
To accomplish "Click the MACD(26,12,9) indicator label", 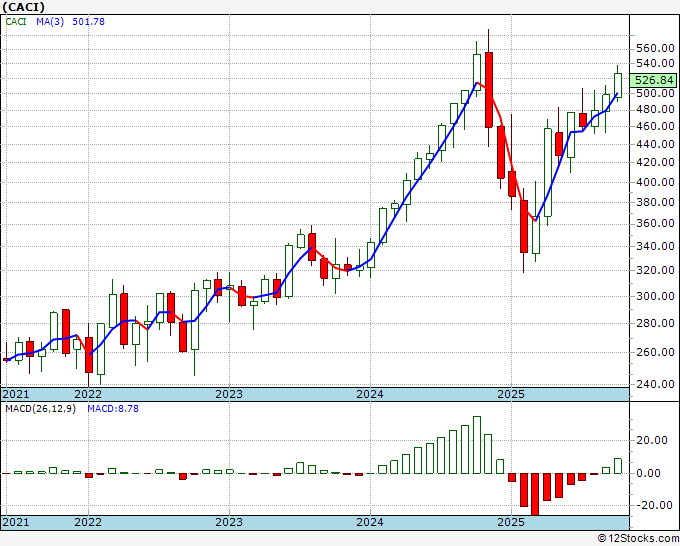I will click(x=38, y=408).
